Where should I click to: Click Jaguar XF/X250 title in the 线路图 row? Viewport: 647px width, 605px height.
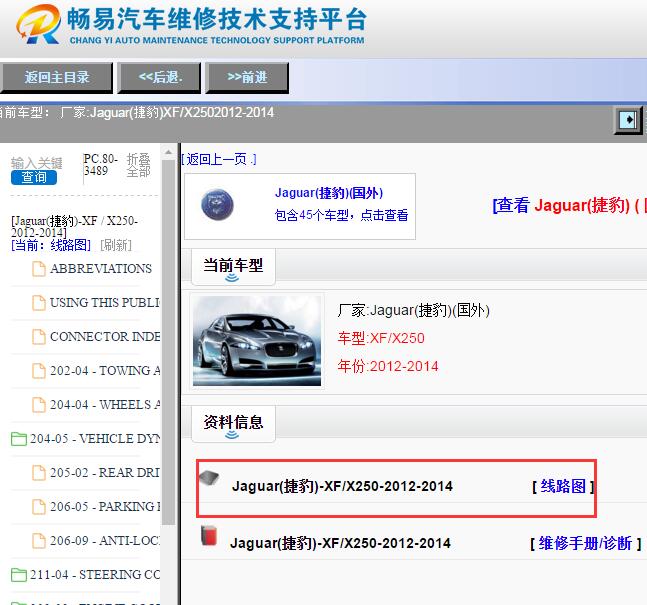tap(342, 486)
